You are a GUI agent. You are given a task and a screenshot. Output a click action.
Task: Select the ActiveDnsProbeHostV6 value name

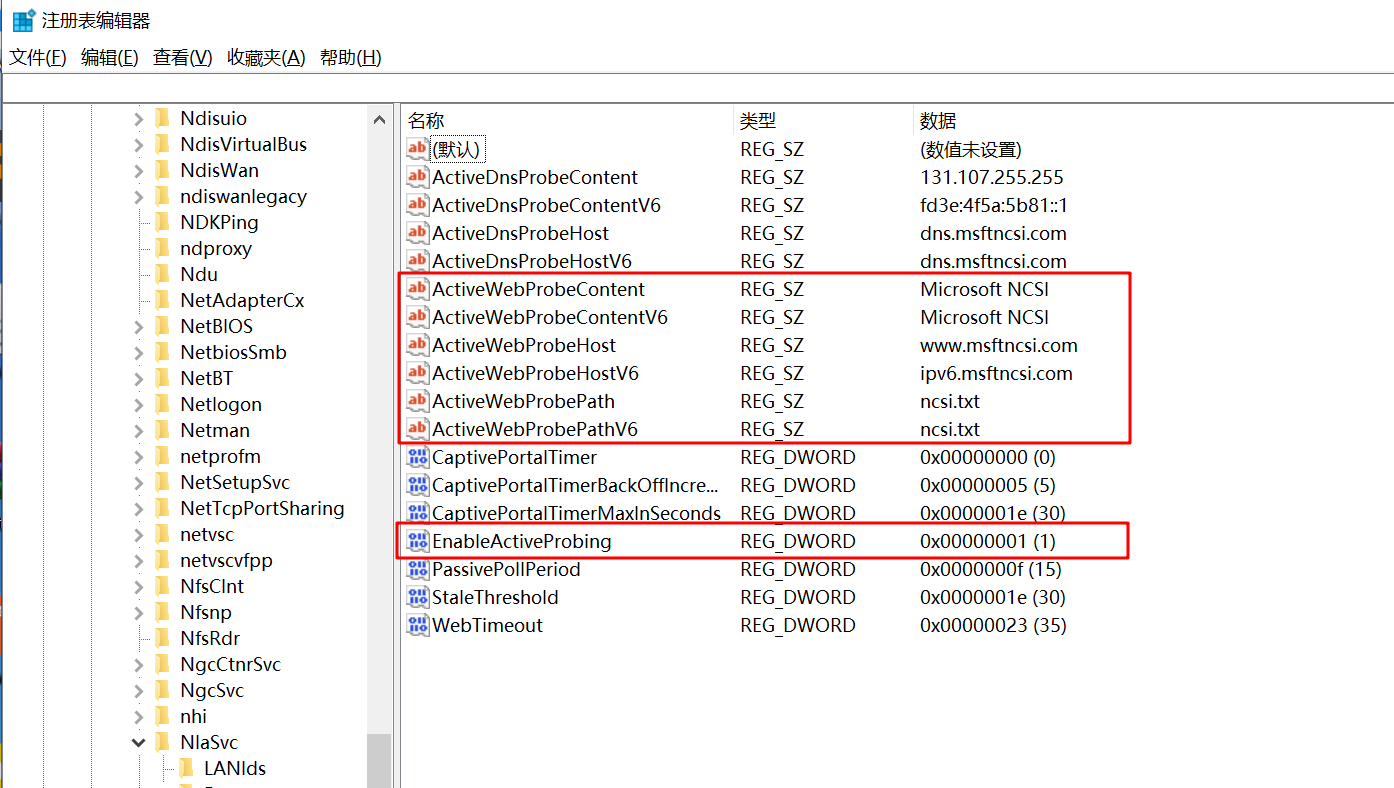[x=532, y=262]
